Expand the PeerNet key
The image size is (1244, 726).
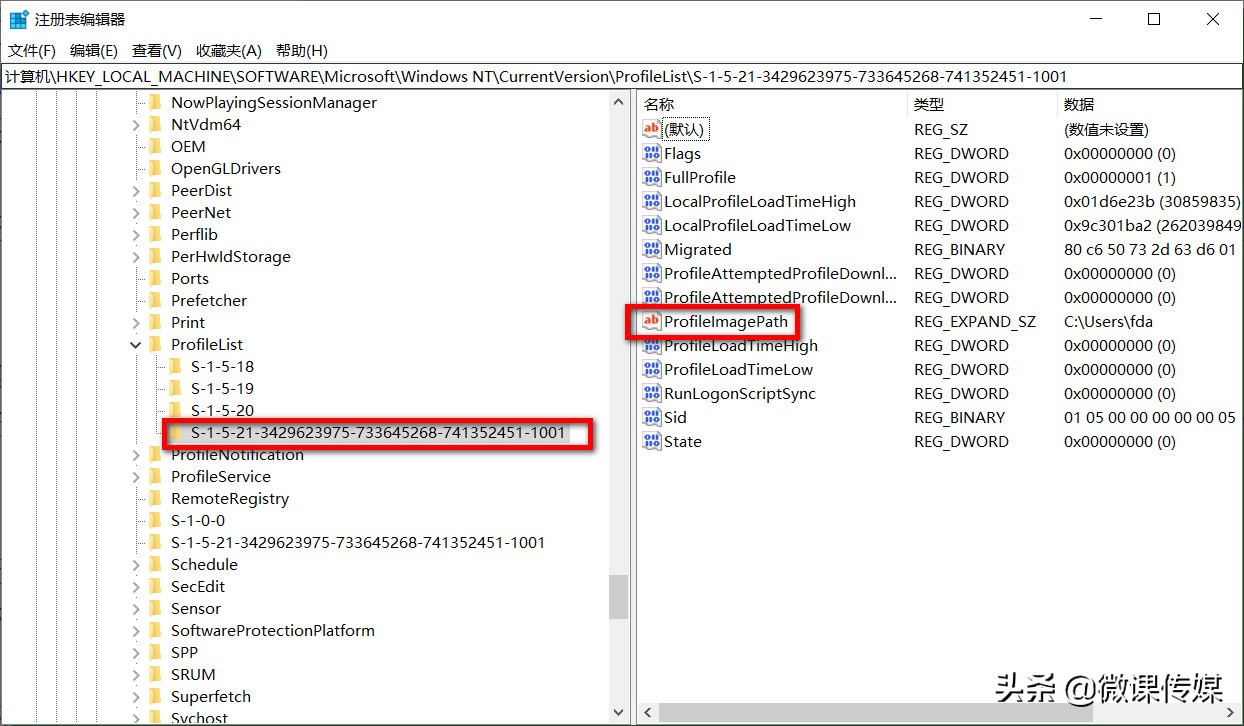(137, 212)
